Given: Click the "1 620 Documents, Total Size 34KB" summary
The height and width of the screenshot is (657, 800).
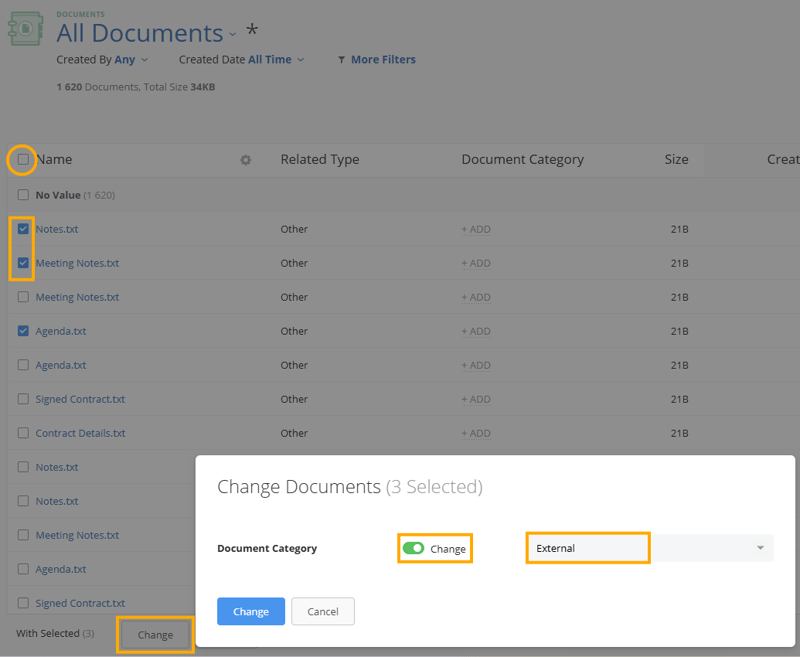Looking at the screenshot, I should tap(136, 87).
